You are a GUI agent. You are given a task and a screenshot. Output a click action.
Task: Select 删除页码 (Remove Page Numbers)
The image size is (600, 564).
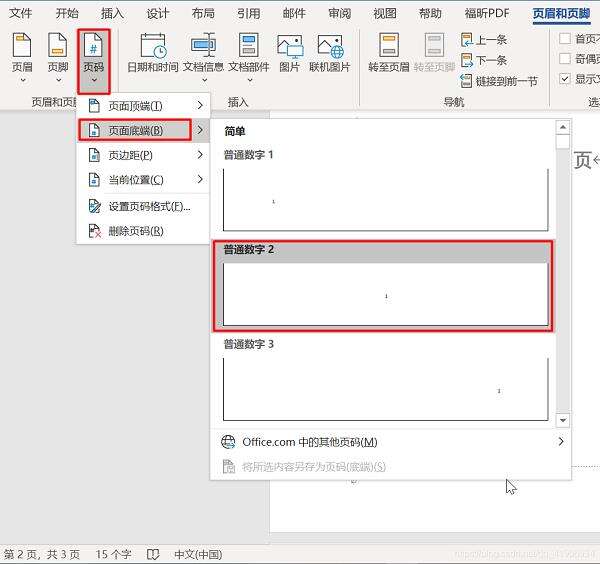coord(136,231)
